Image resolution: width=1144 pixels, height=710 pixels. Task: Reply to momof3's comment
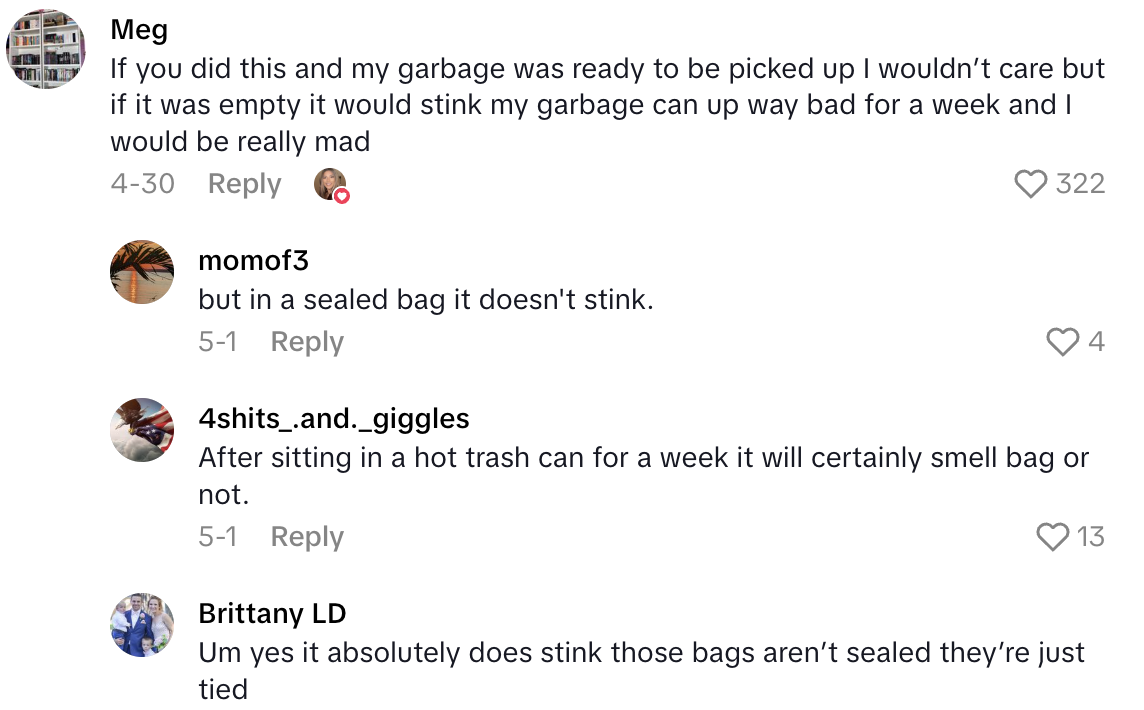307,342
